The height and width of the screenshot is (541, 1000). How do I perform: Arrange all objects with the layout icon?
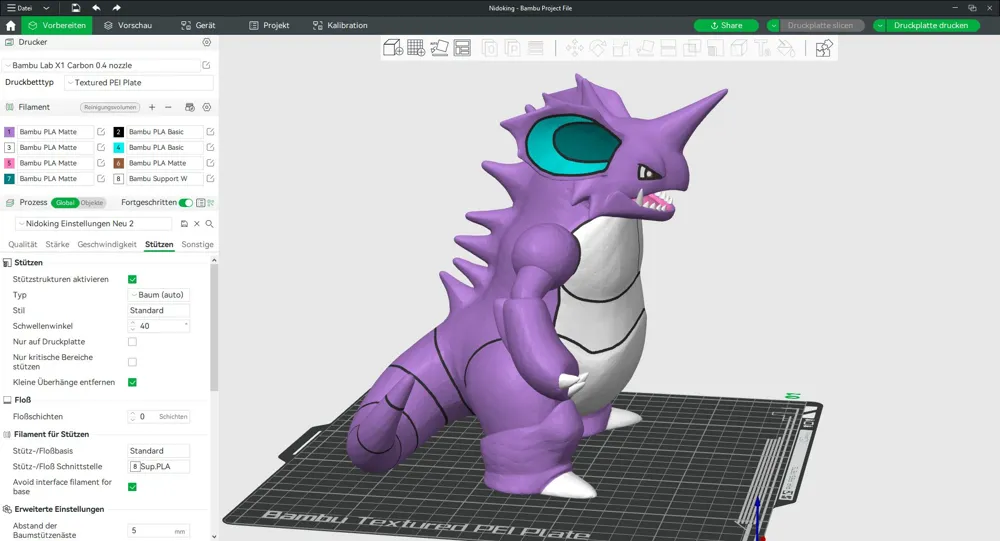coord(462,48)
